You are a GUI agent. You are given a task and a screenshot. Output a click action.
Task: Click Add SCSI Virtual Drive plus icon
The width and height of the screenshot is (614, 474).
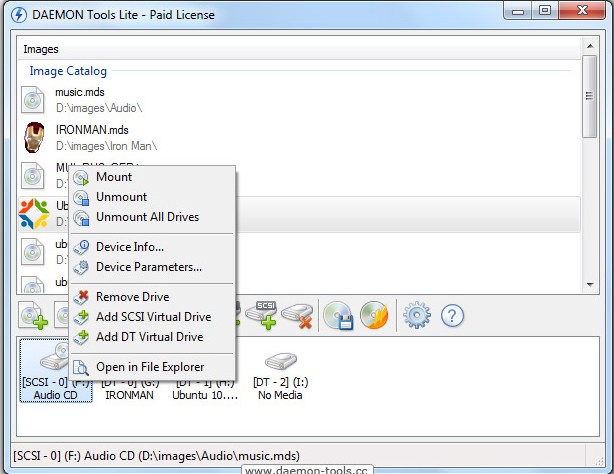point(81,317)
